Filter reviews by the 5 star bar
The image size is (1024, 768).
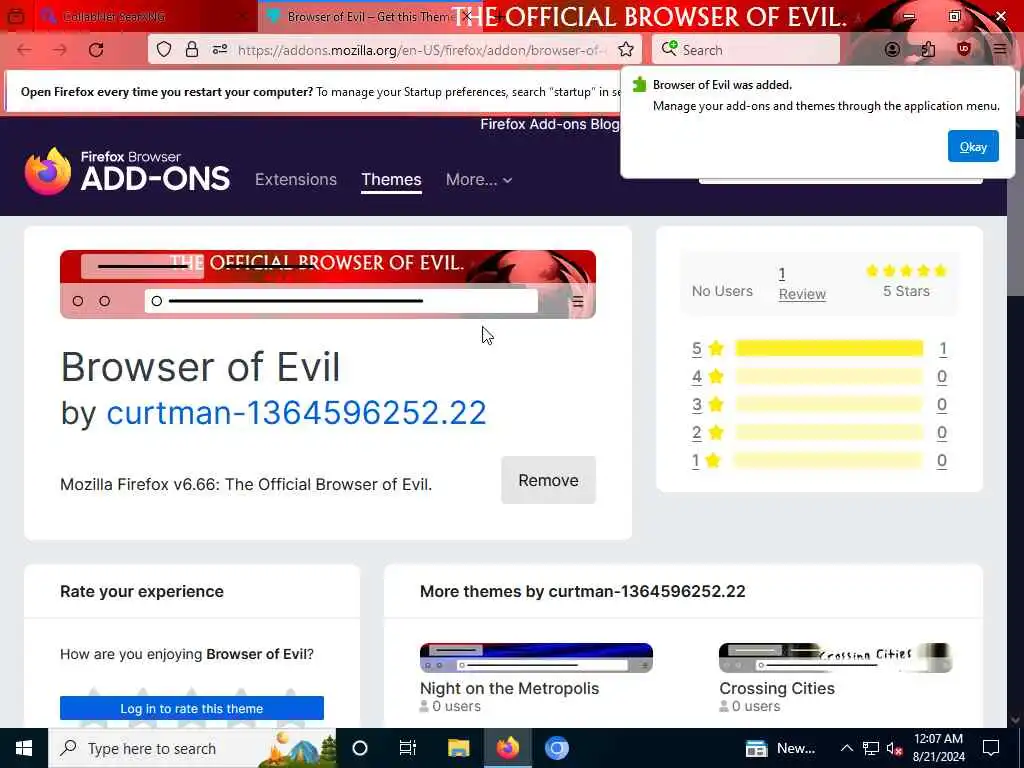coord(829,348)
